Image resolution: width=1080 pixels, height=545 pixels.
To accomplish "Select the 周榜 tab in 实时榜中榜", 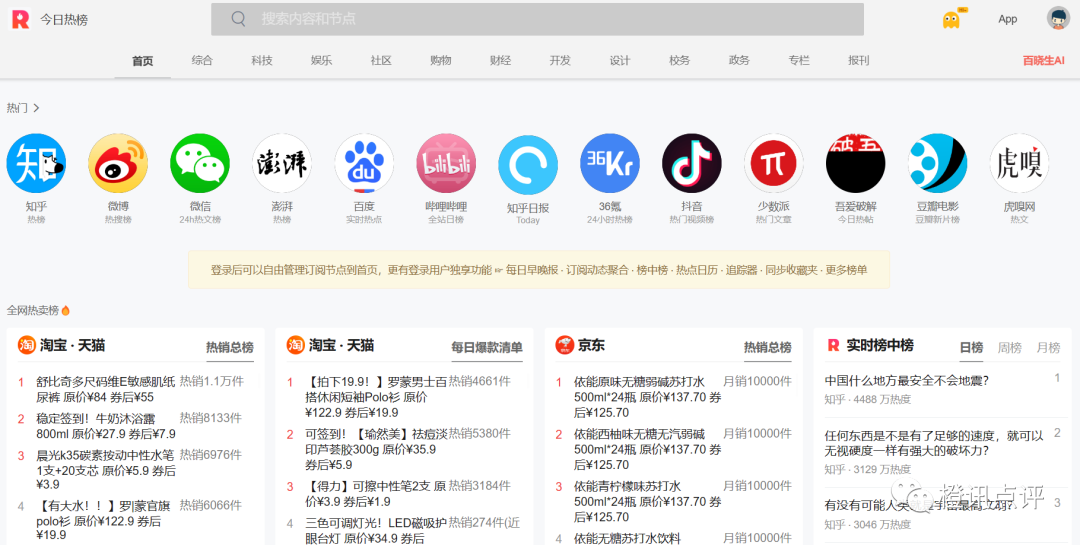I will pyautogui.click(x=1010, y=348).
